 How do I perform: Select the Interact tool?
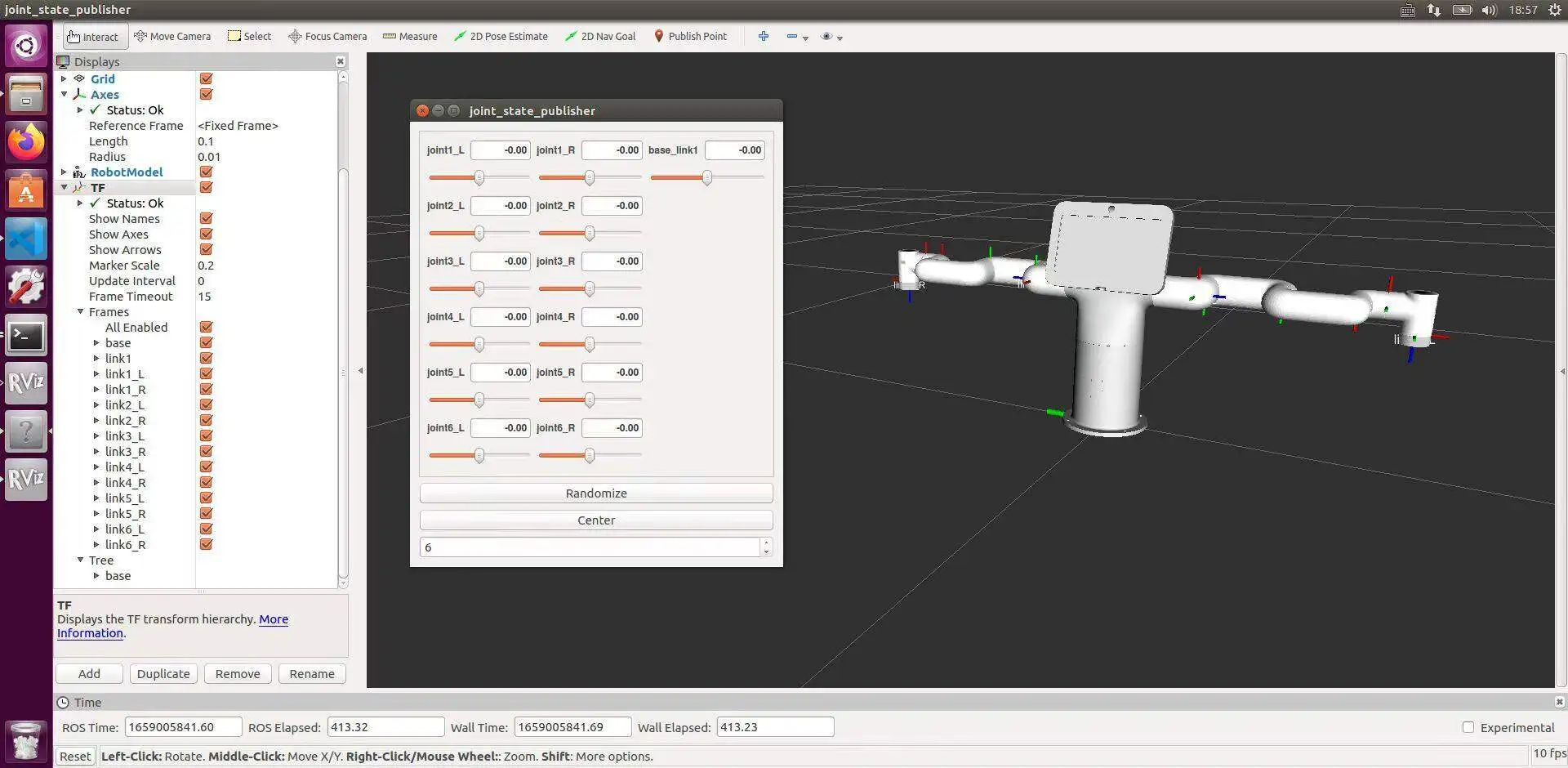(92, 37)
